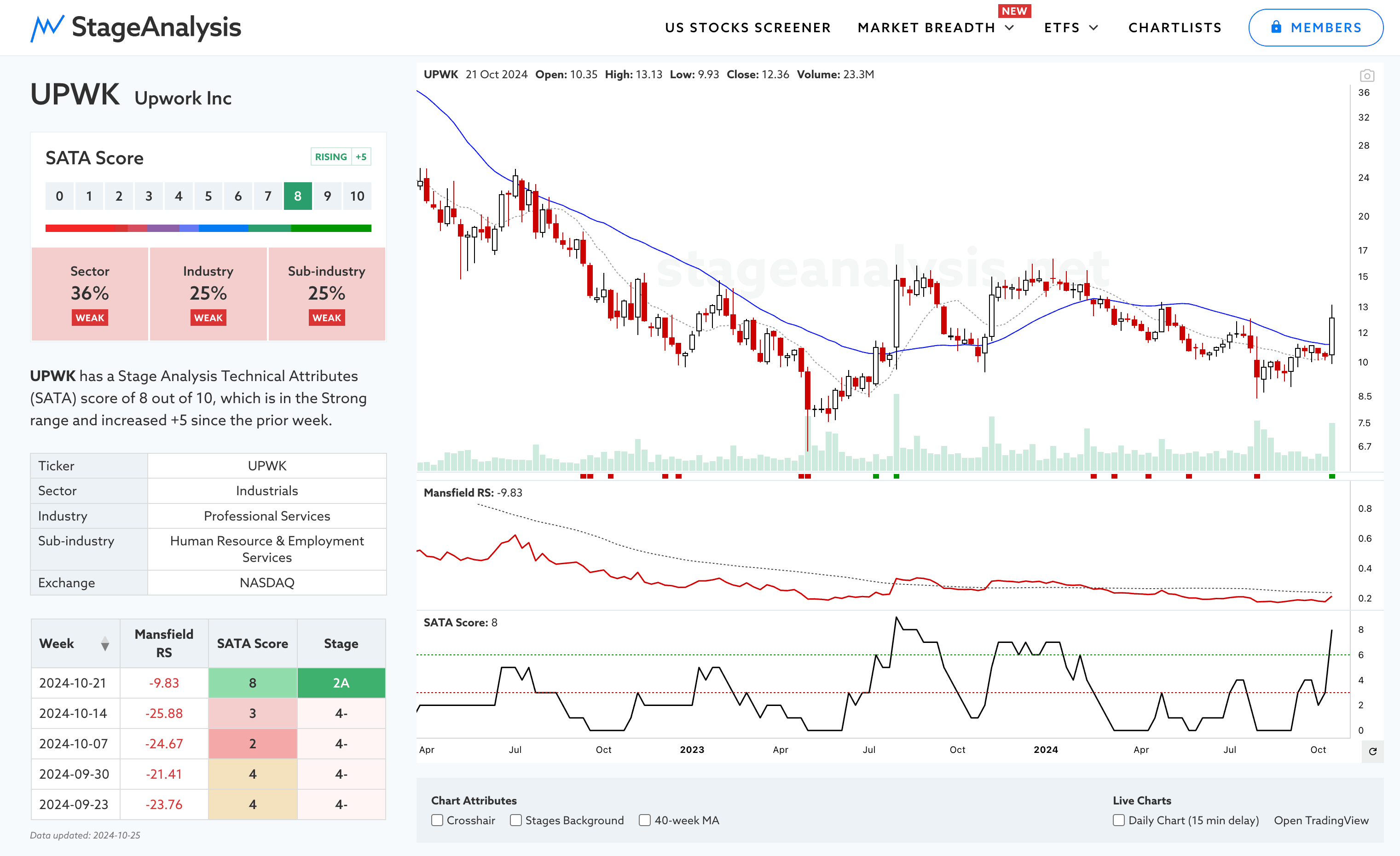Click the Mansfield RS: -9.83 chart label
Image resolution: width=1400 pixels, height=856 pixels.
[473, 492]
